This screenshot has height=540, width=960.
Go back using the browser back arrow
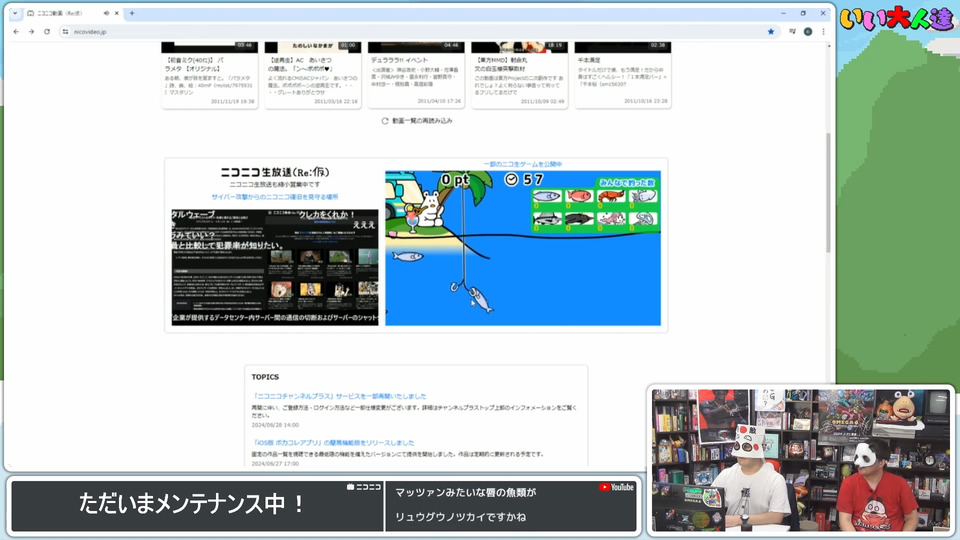click(16, 31)
